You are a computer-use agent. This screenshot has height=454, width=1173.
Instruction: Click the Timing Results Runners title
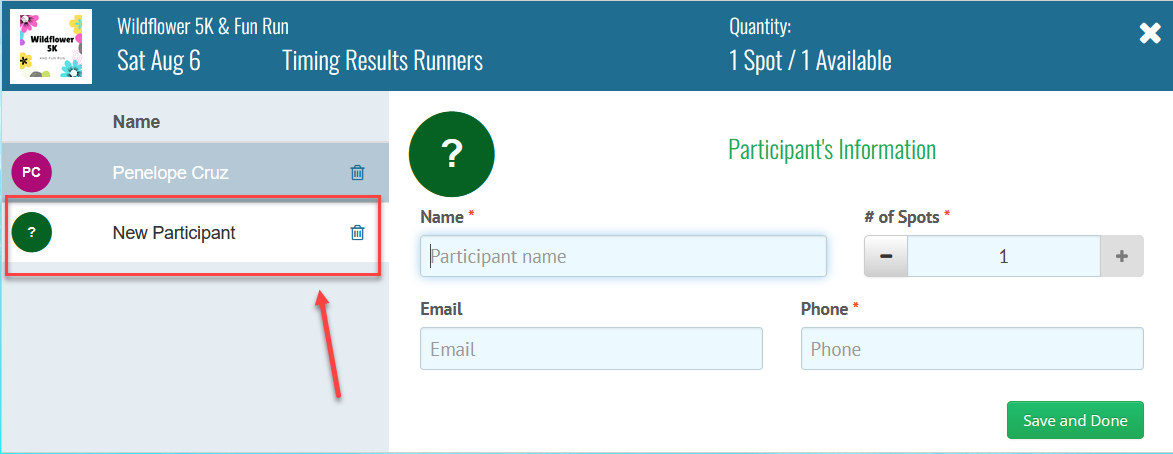click(x=382, y=60)
